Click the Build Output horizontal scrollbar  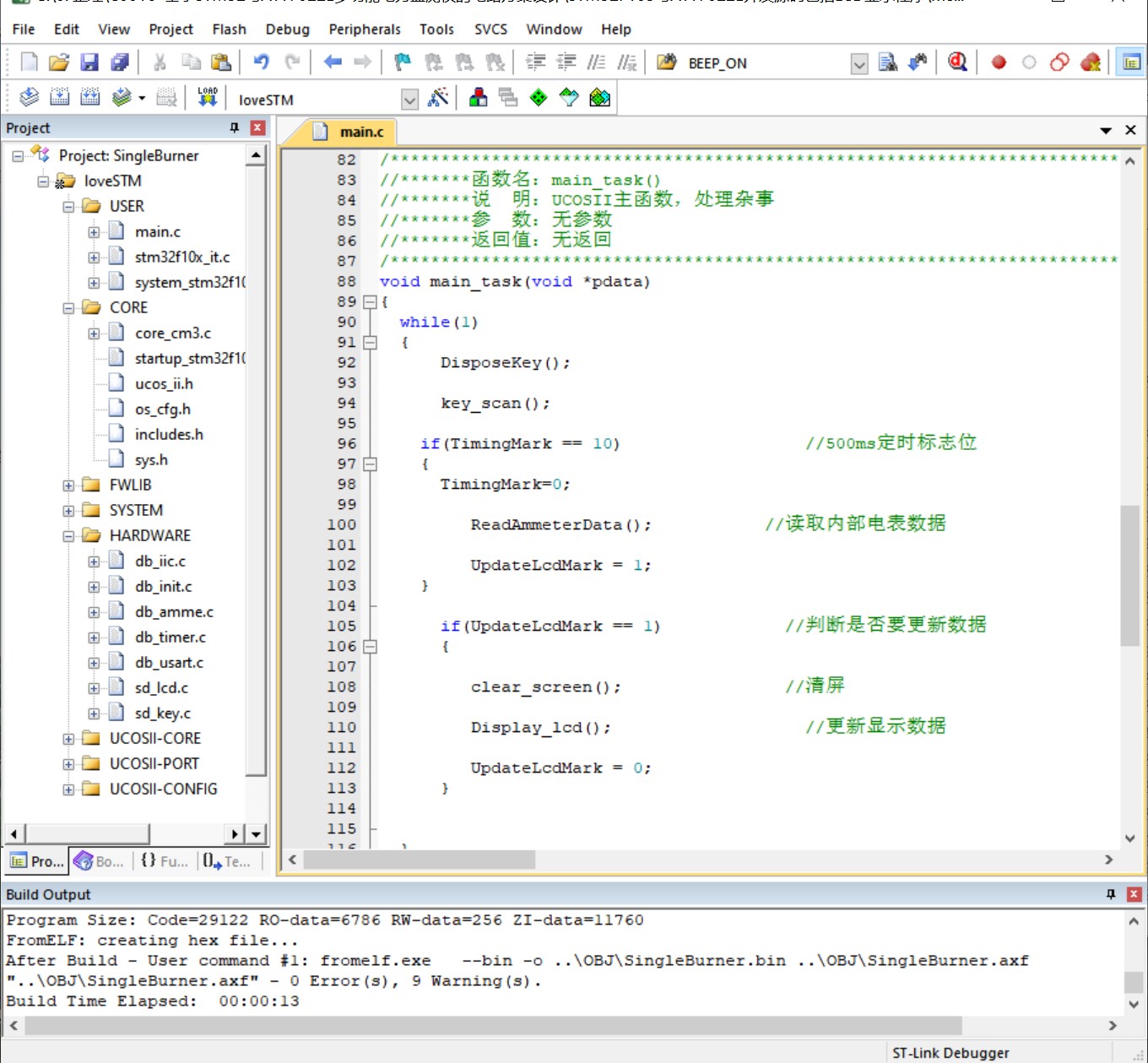(x=493, y=1026)
